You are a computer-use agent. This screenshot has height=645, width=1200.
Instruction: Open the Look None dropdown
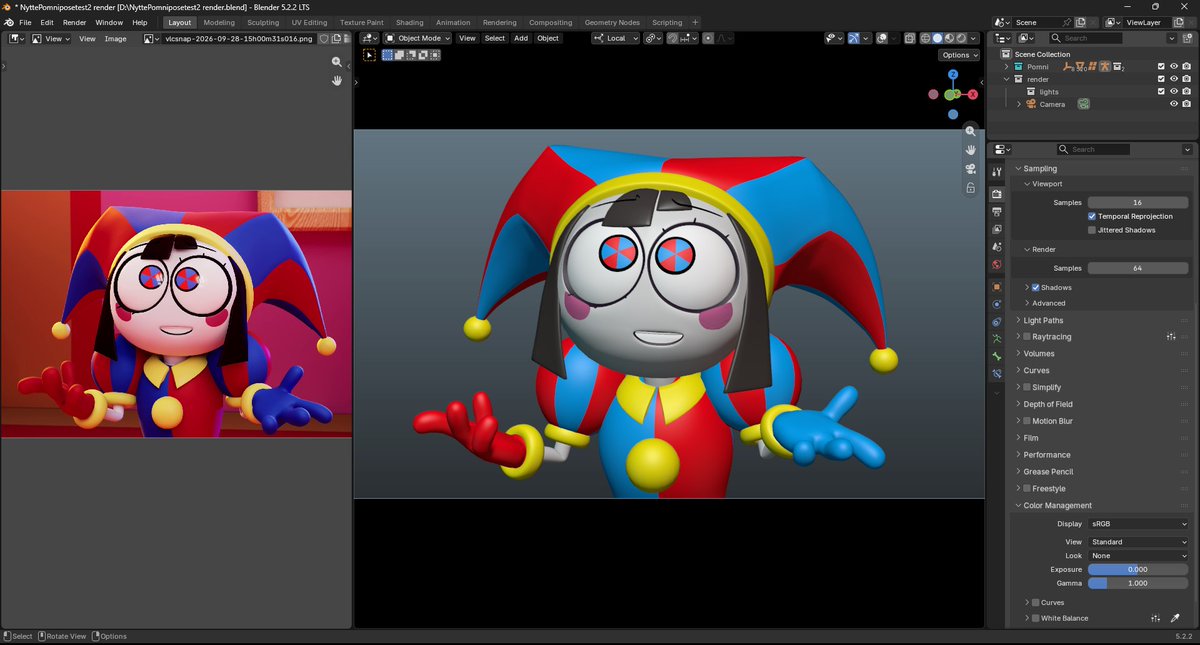click(x=1138, y=555)
